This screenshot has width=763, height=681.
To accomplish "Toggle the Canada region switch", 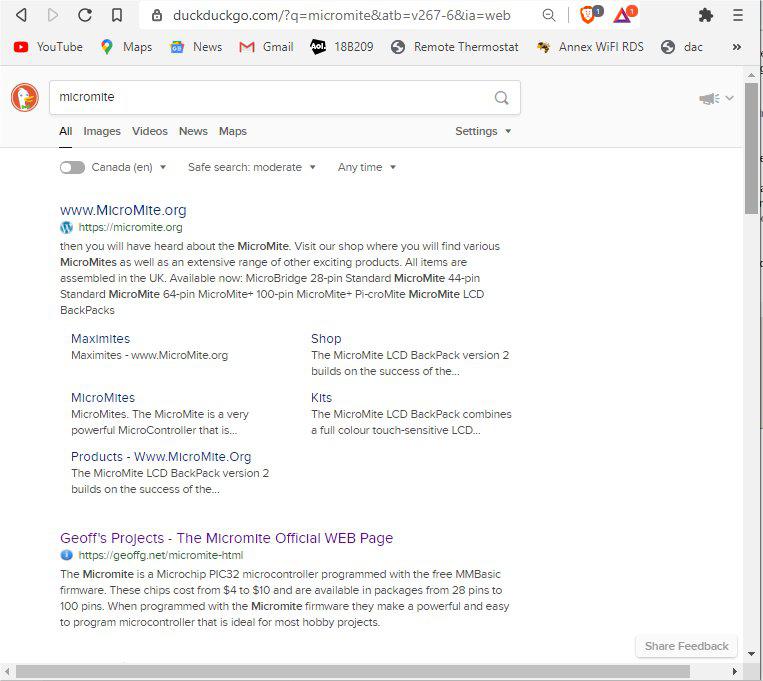I will click(72, 167).
